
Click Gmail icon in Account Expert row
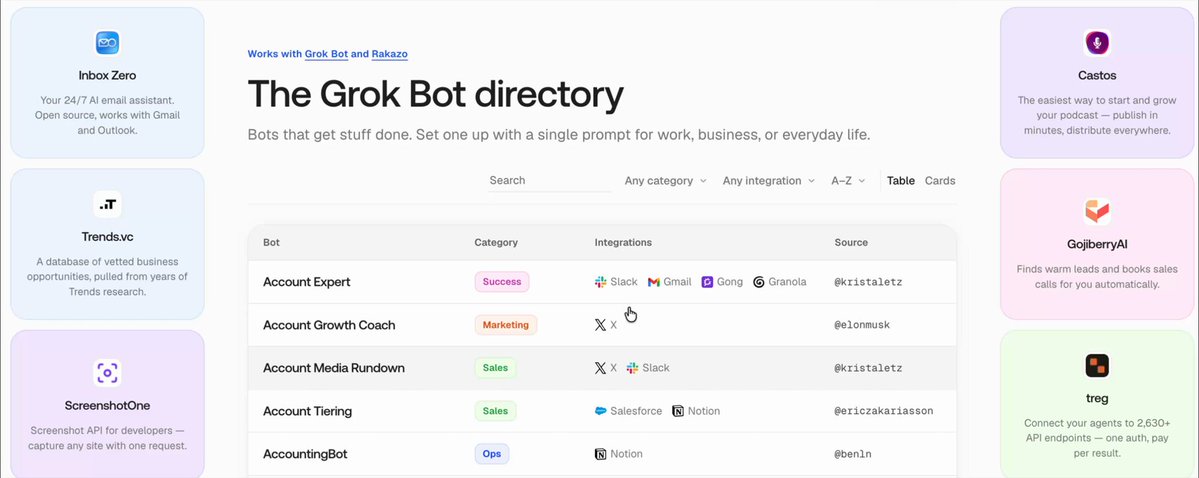tap(654, 281)
